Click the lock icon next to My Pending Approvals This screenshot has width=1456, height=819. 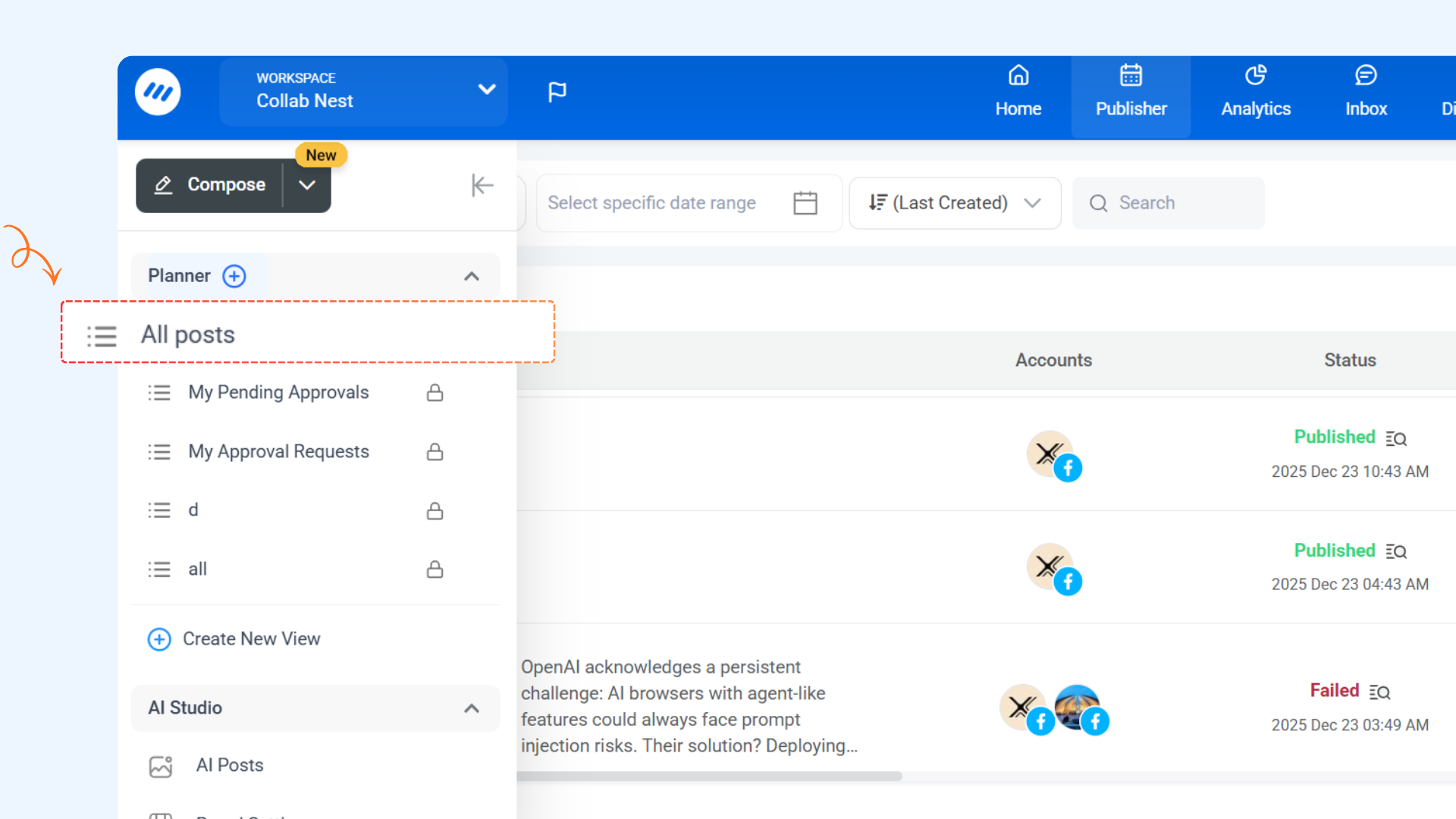tap(435, 393)
